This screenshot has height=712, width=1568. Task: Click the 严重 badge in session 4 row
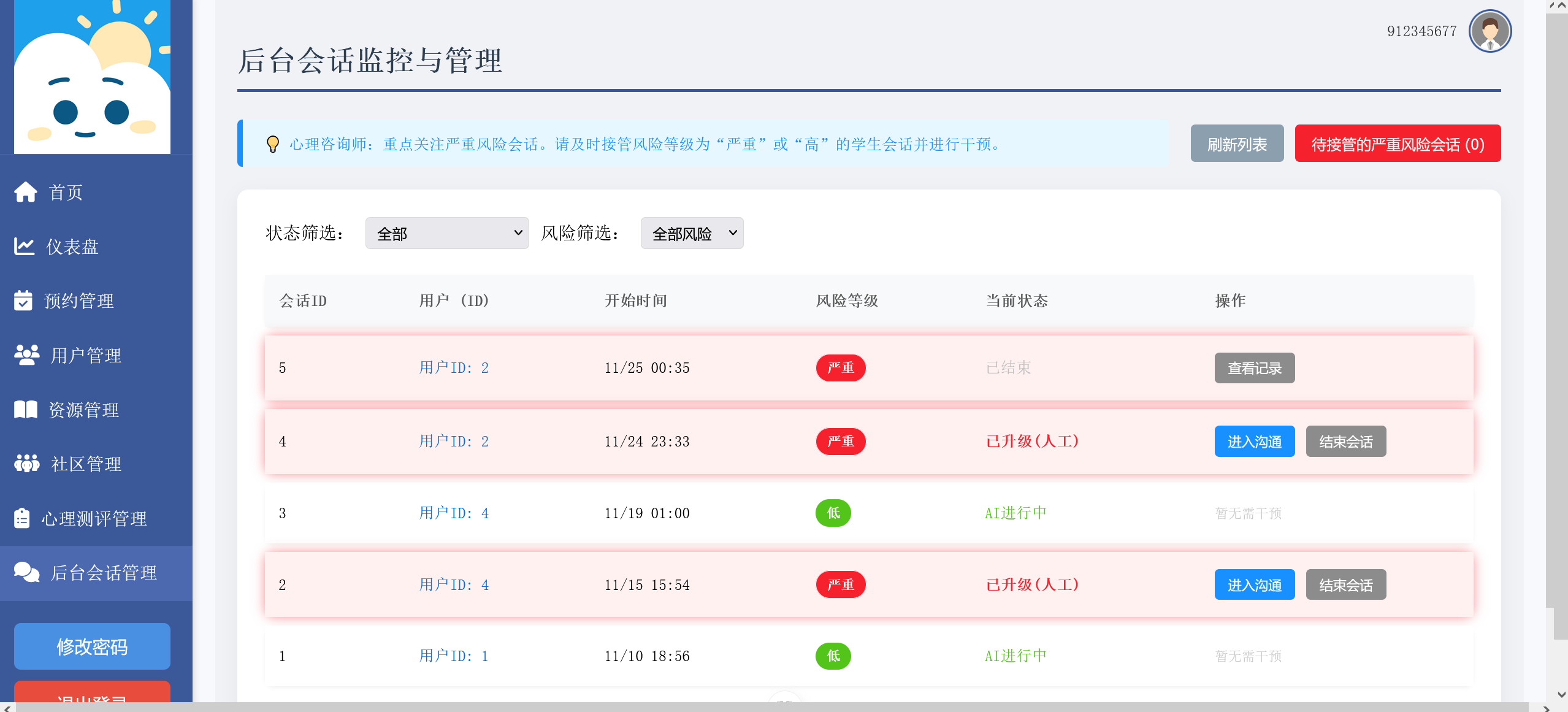point(841,442)
